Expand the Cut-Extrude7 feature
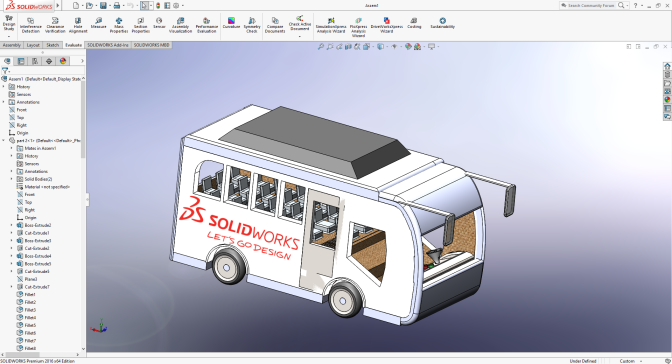The image size is (672, 364). click(x=12, y=287)
